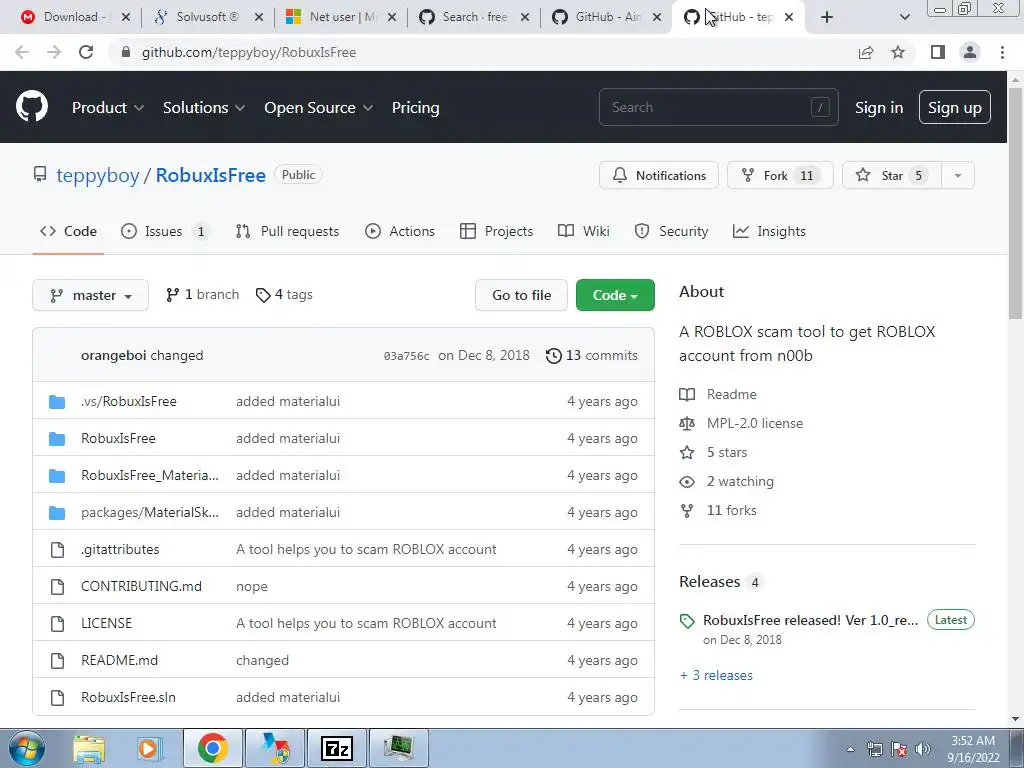This screenshot has height=768, width=1024.
Task: Open the + 3 releases link
Action: tap(716, 675)
